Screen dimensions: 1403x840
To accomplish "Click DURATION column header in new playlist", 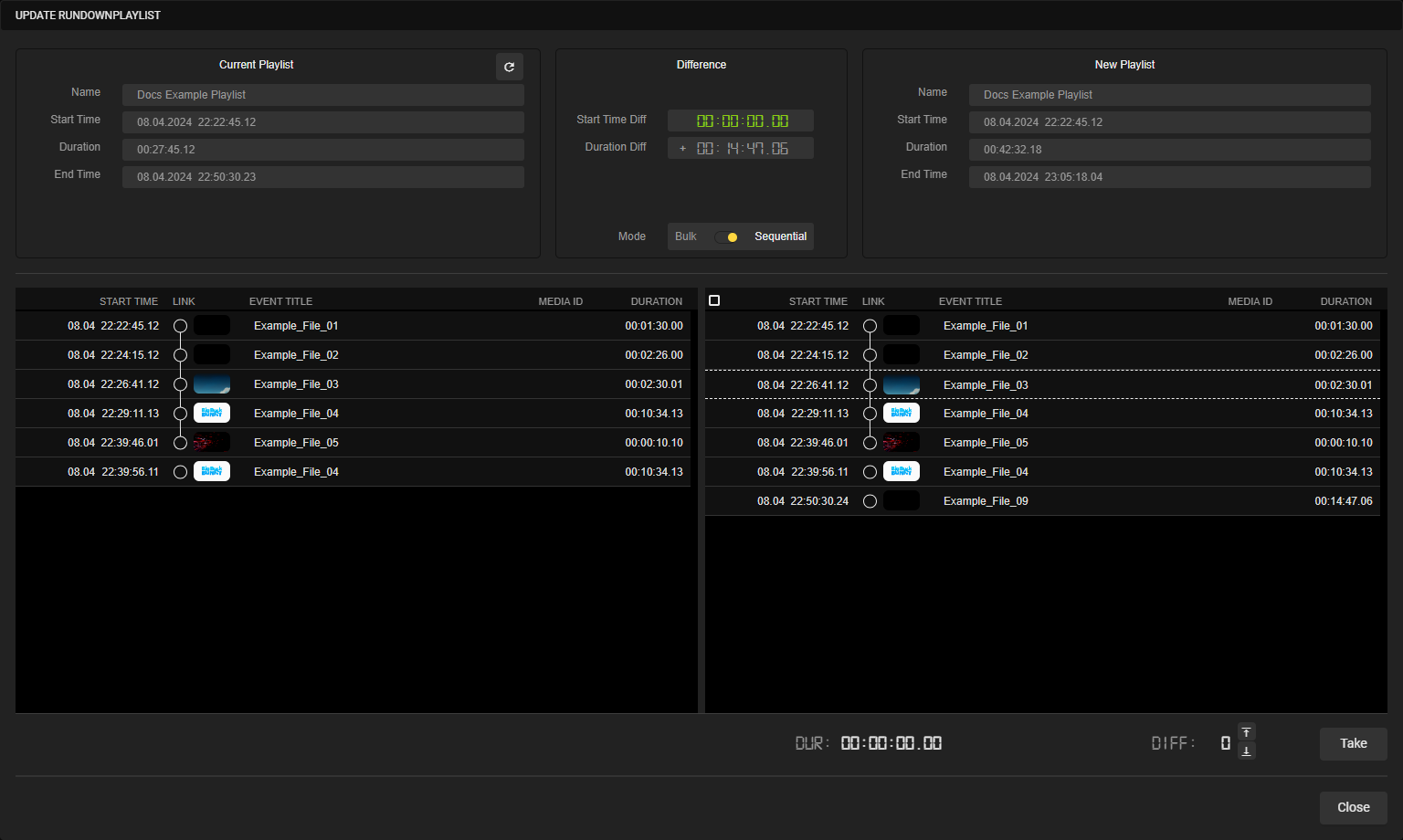I will tap(1345, 301).
